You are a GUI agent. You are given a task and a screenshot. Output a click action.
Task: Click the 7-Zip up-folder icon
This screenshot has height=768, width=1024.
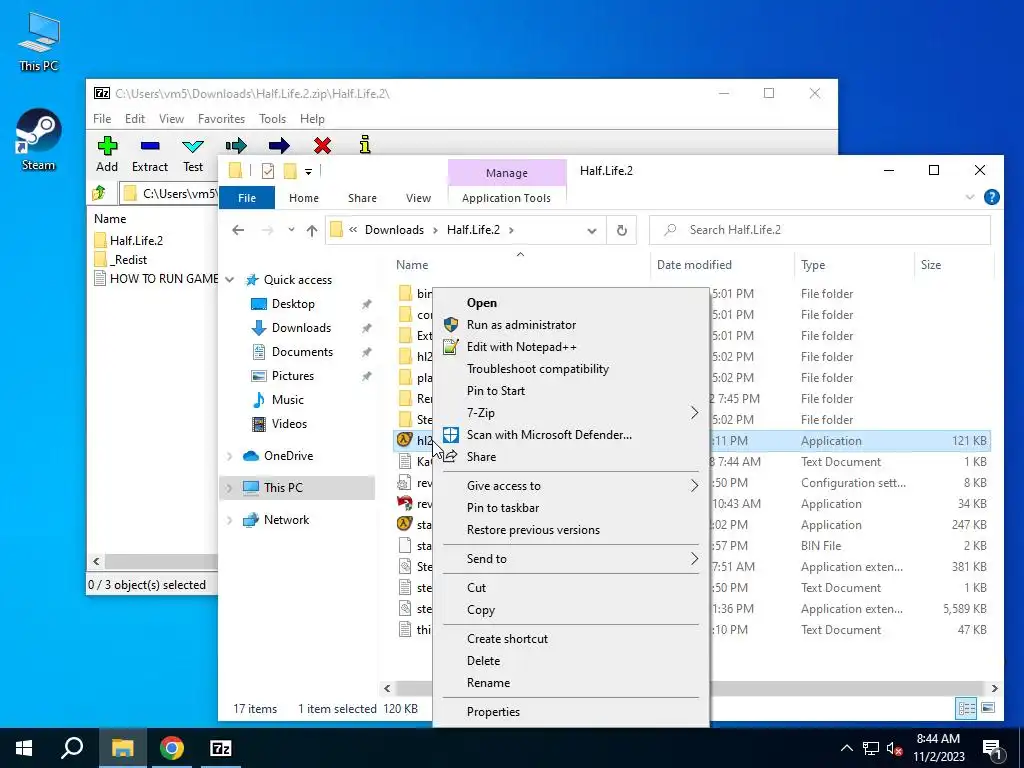click(99, 193)
